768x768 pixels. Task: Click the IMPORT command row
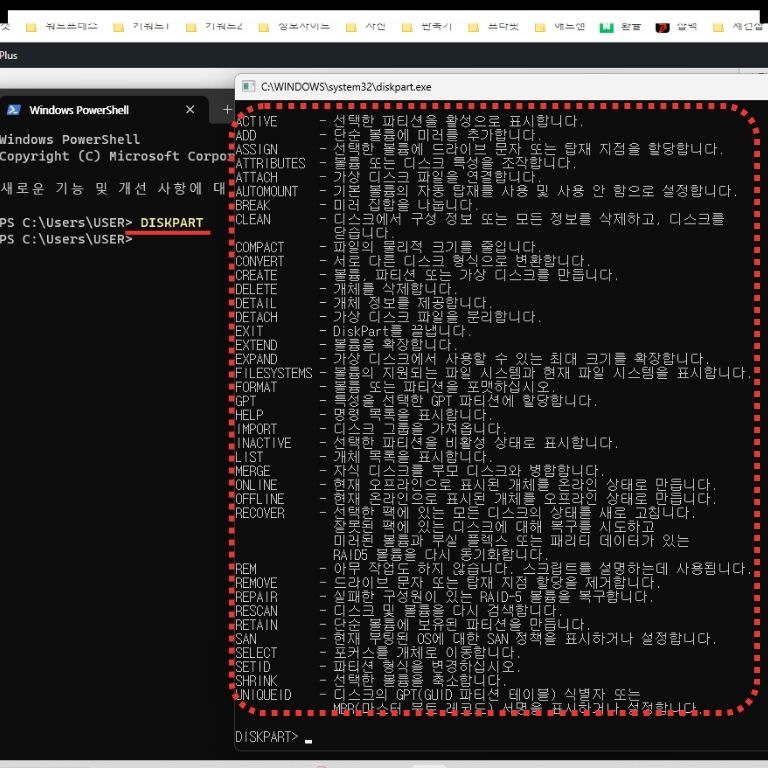coord(370,429)
